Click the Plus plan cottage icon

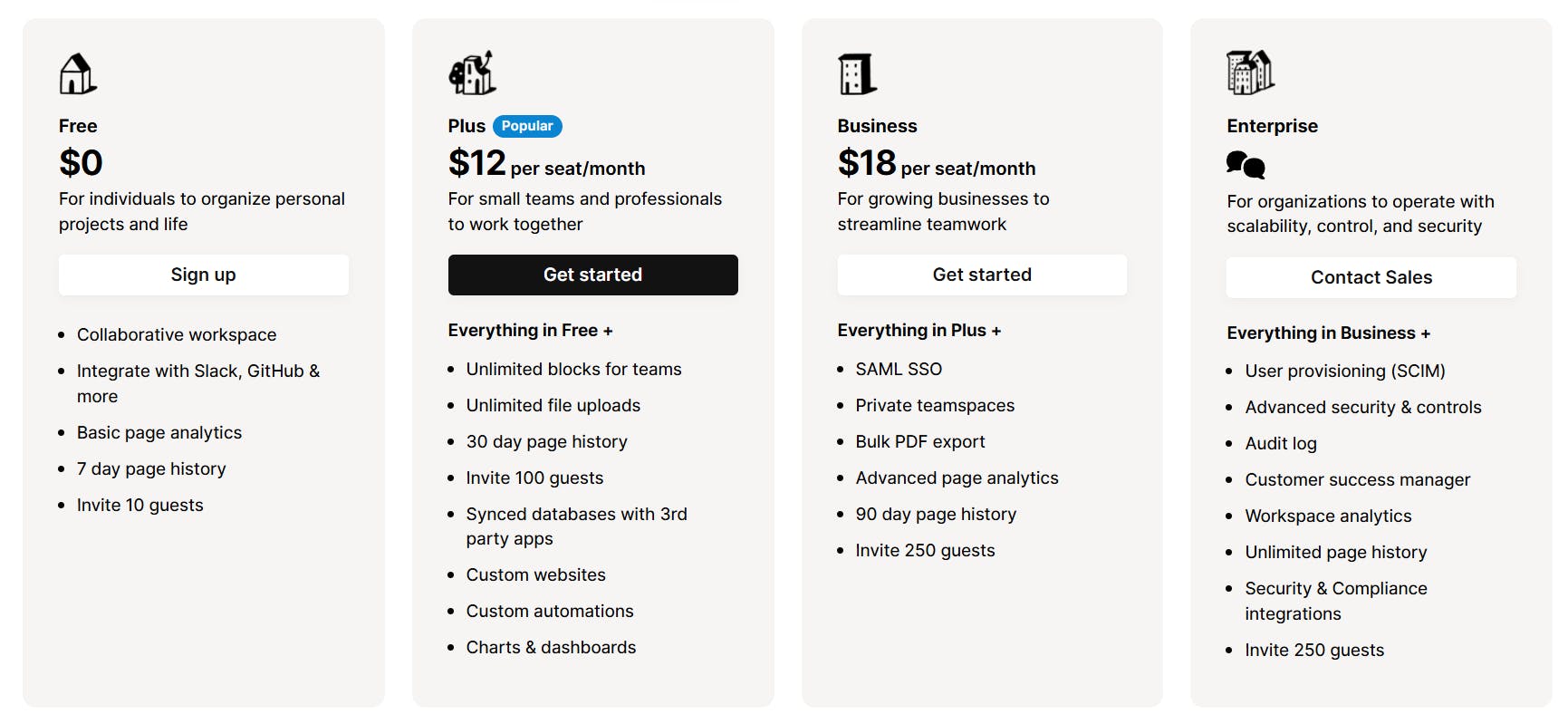coord(472,72)
